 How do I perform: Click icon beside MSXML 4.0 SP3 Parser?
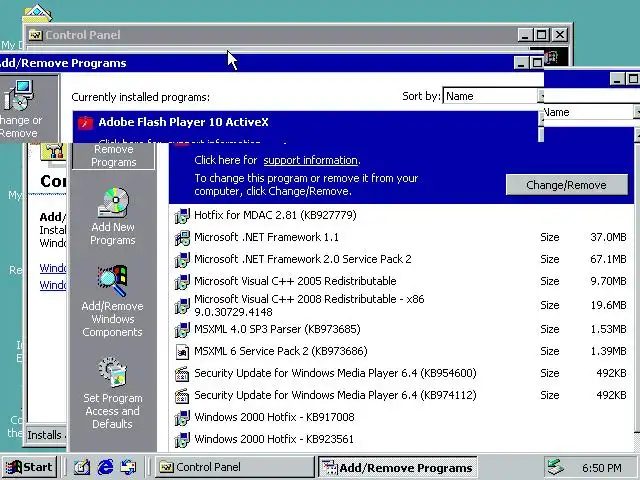(182, 330)
